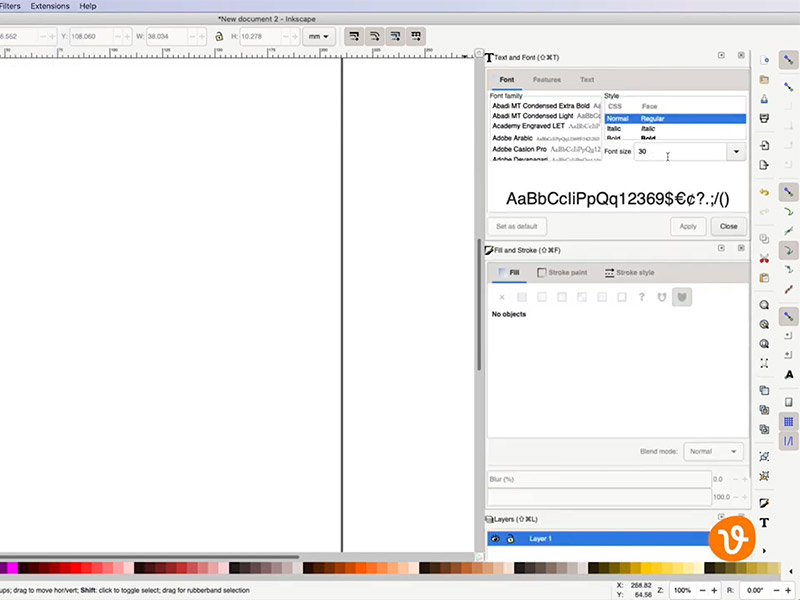800x600 pixels.
Task: Open Fill and Stroke dialog from commands bar
Action: click(764, 503)
